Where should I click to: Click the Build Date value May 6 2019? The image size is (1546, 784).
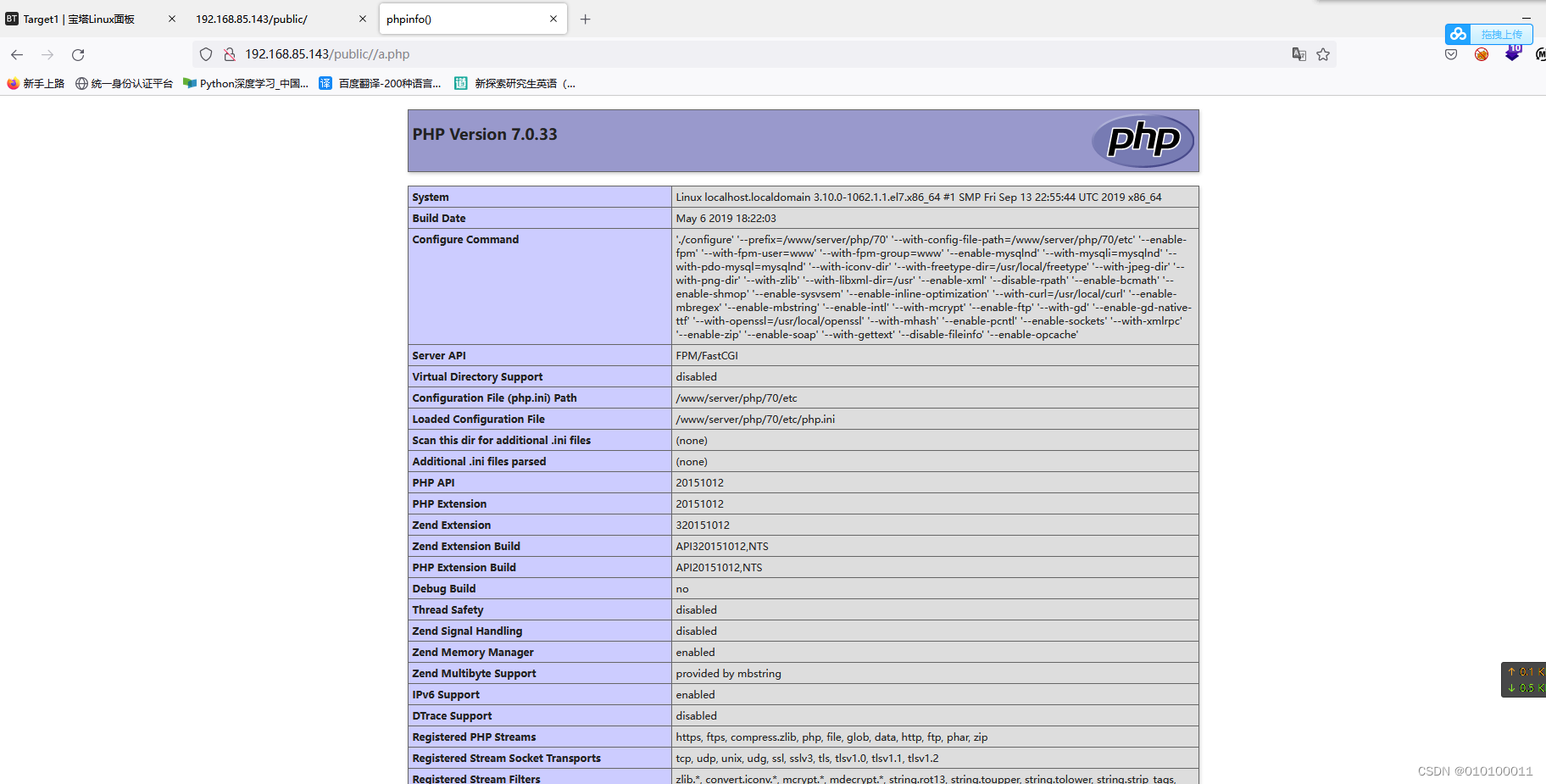pyautogui.click(x=726, y=219)
